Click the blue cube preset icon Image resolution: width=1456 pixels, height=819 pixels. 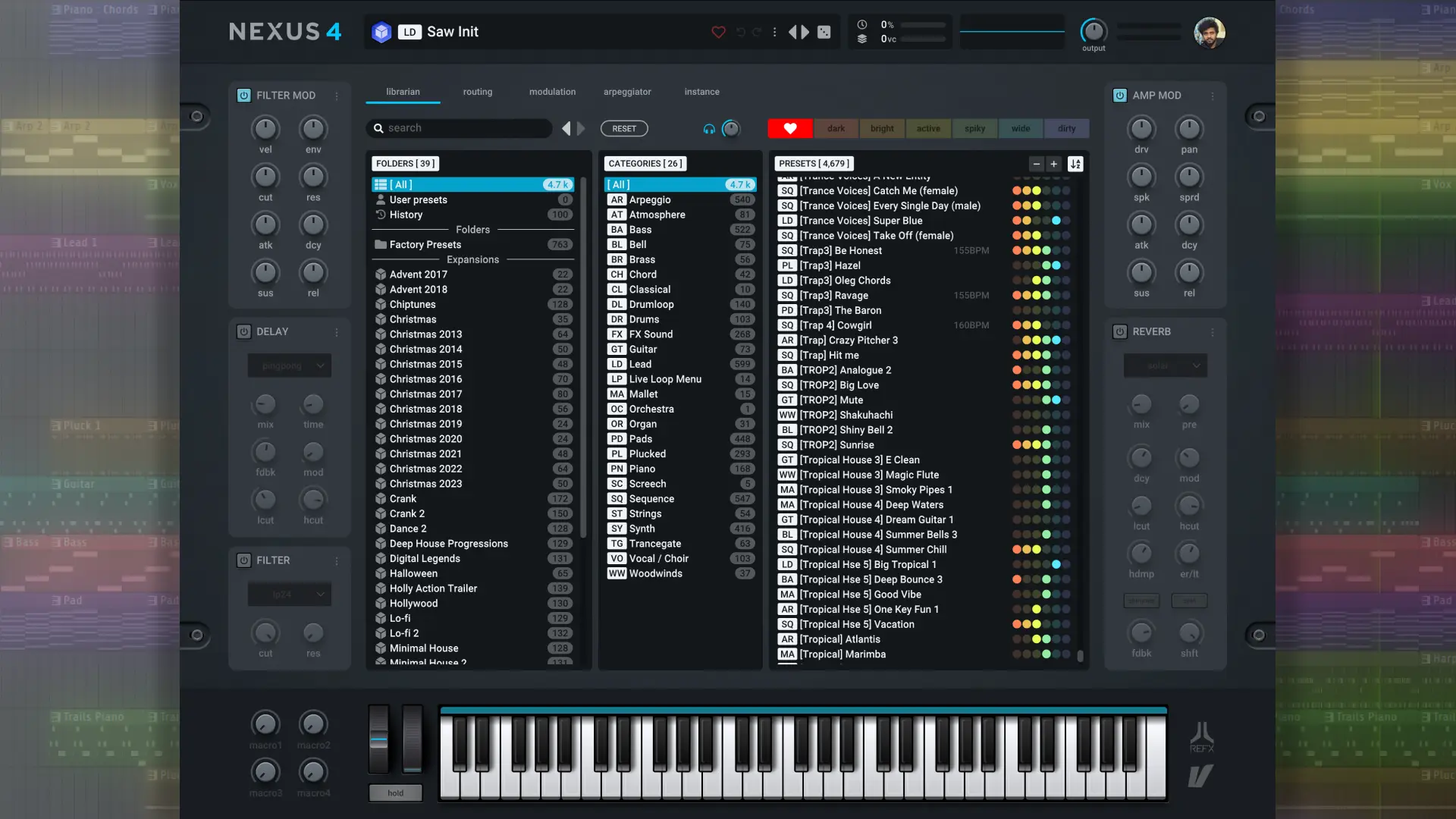point(381,32)
